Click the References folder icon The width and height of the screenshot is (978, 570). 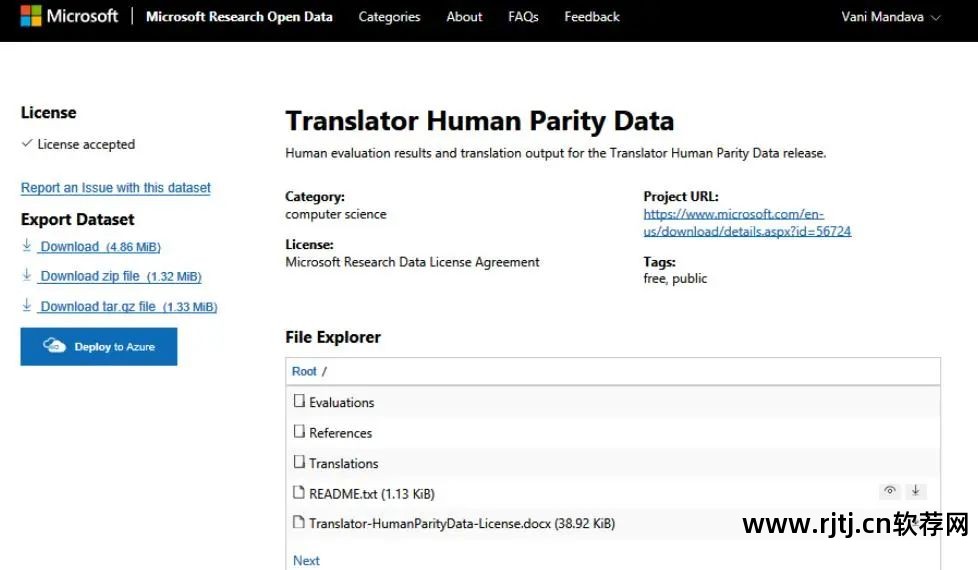pos(299,432)
